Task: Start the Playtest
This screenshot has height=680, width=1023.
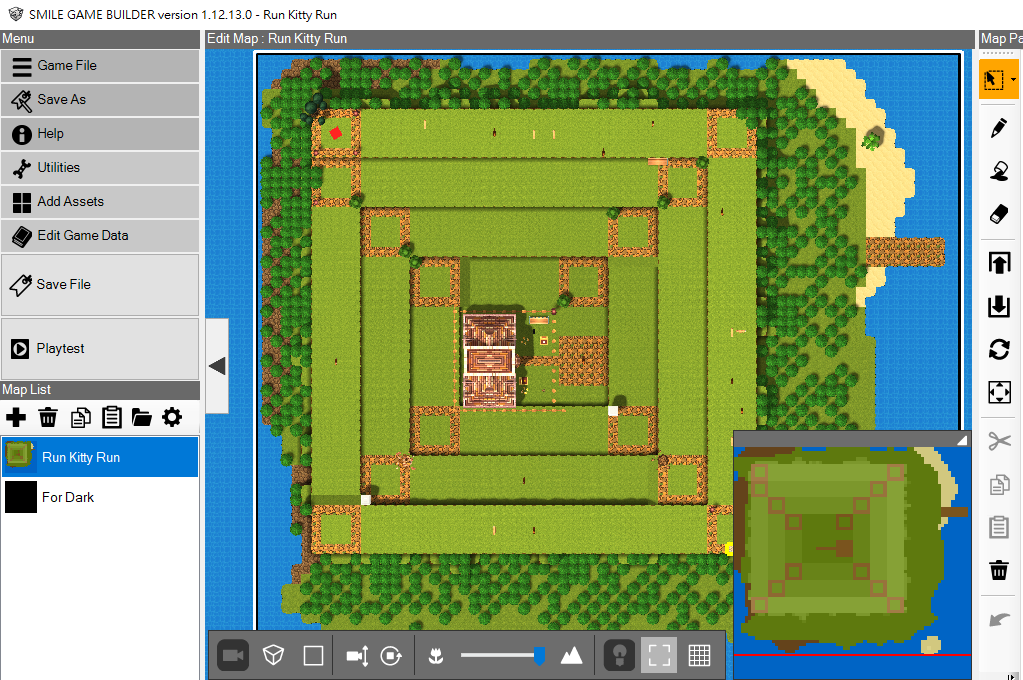Action: click(x=100, y=348)
